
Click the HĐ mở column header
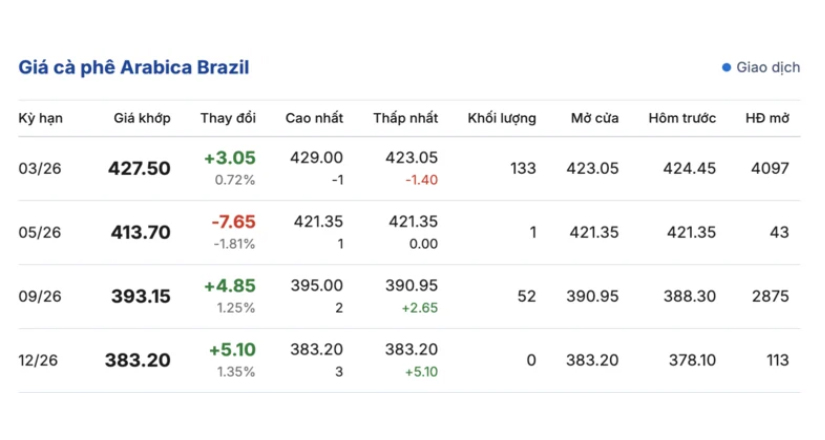pyautogui.click(x=767, y=118)
